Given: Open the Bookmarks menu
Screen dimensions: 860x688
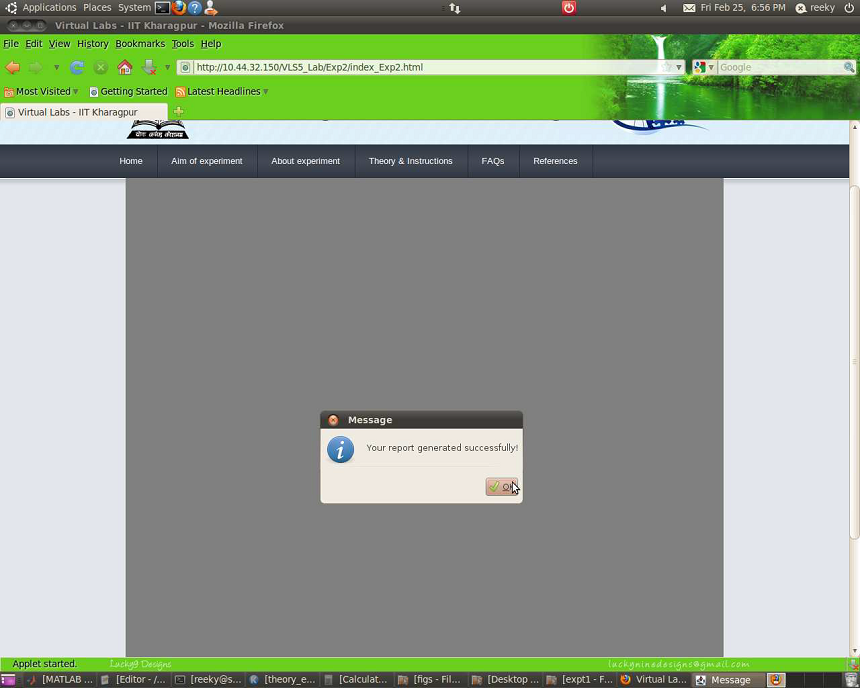Looking at the screenshot, I should (x=140, y=44).
